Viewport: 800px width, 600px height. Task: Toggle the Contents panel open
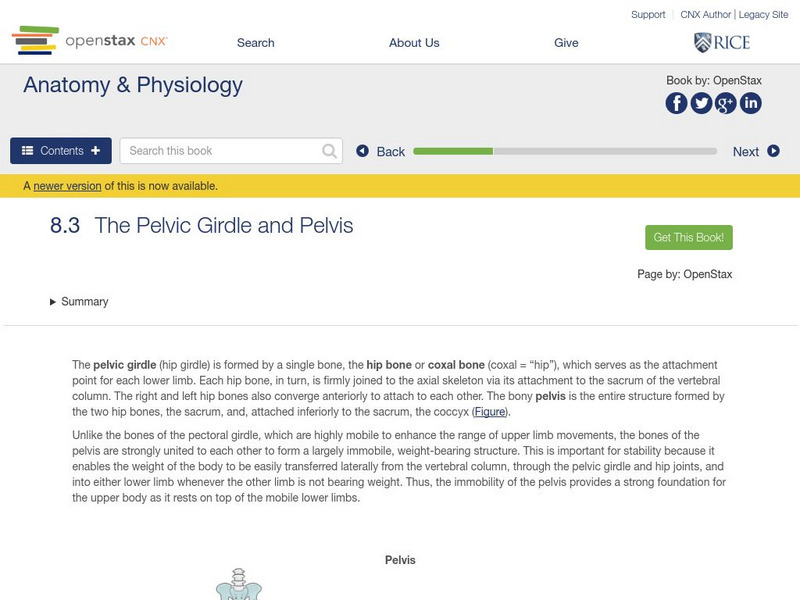pos(61,151)
